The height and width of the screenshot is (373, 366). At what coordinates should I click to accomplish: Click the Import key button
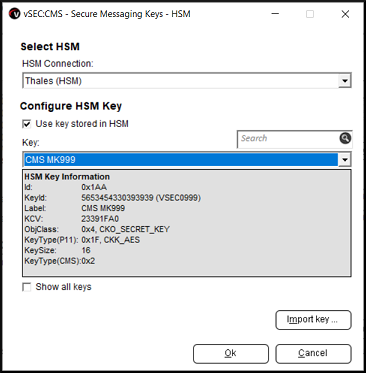click(x=313, y=320)
